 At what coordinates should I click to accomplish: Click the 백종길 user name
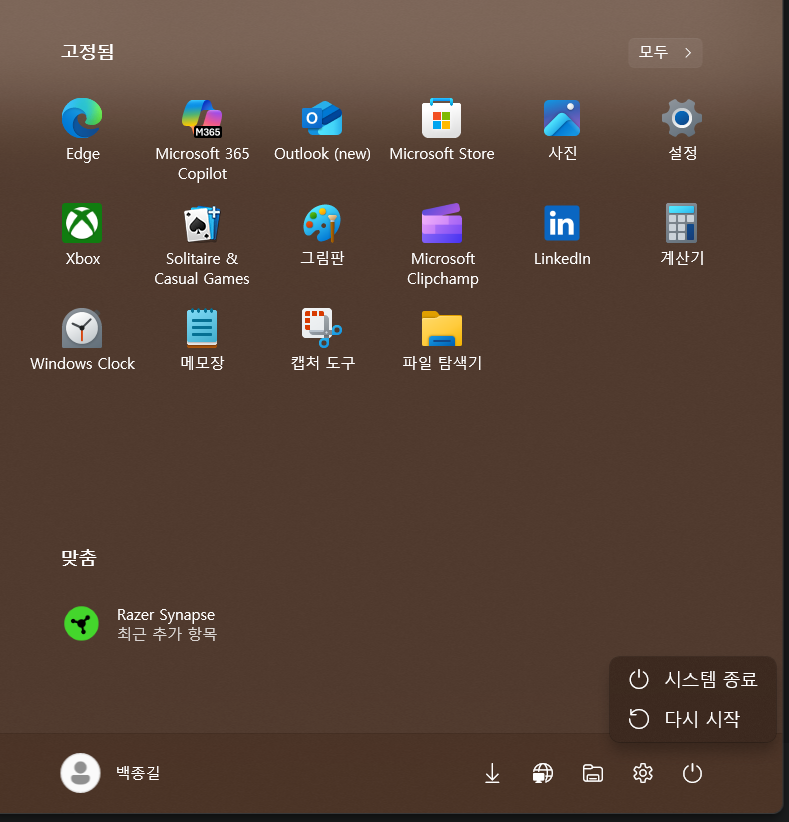pyautogui.click(x=138, y=773)
